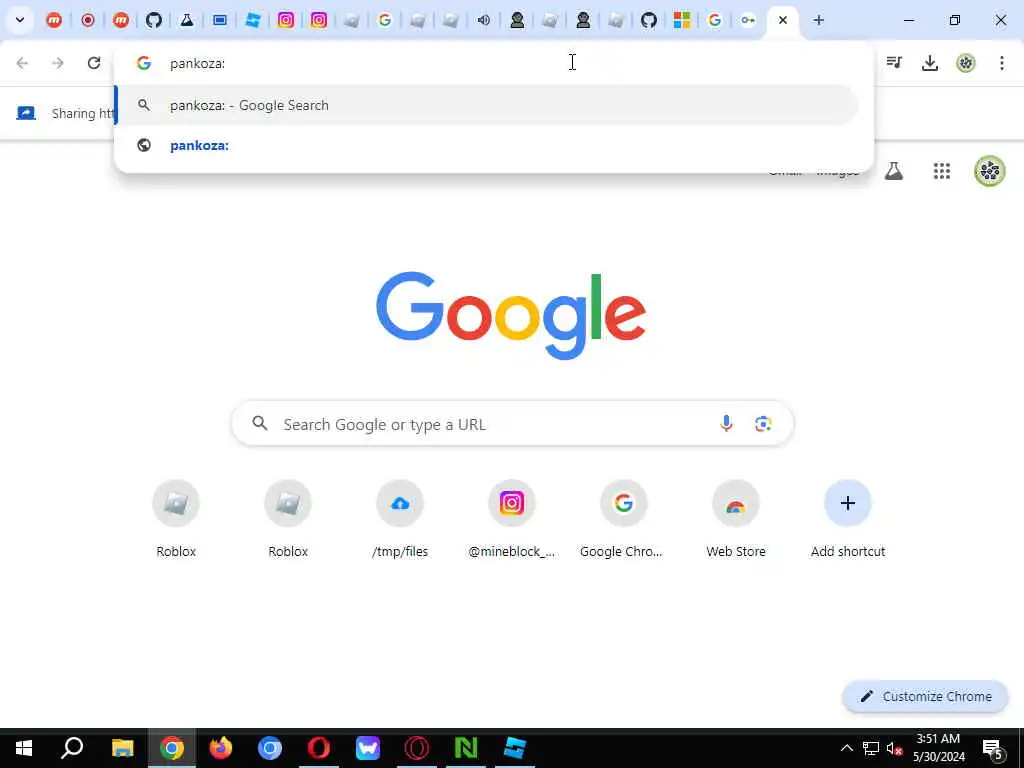The width and height of the screenshot is (1024, 768).
Task: Switch to the Microsoft logo tab
Action: pyautogui.click(x=682, y=20)
